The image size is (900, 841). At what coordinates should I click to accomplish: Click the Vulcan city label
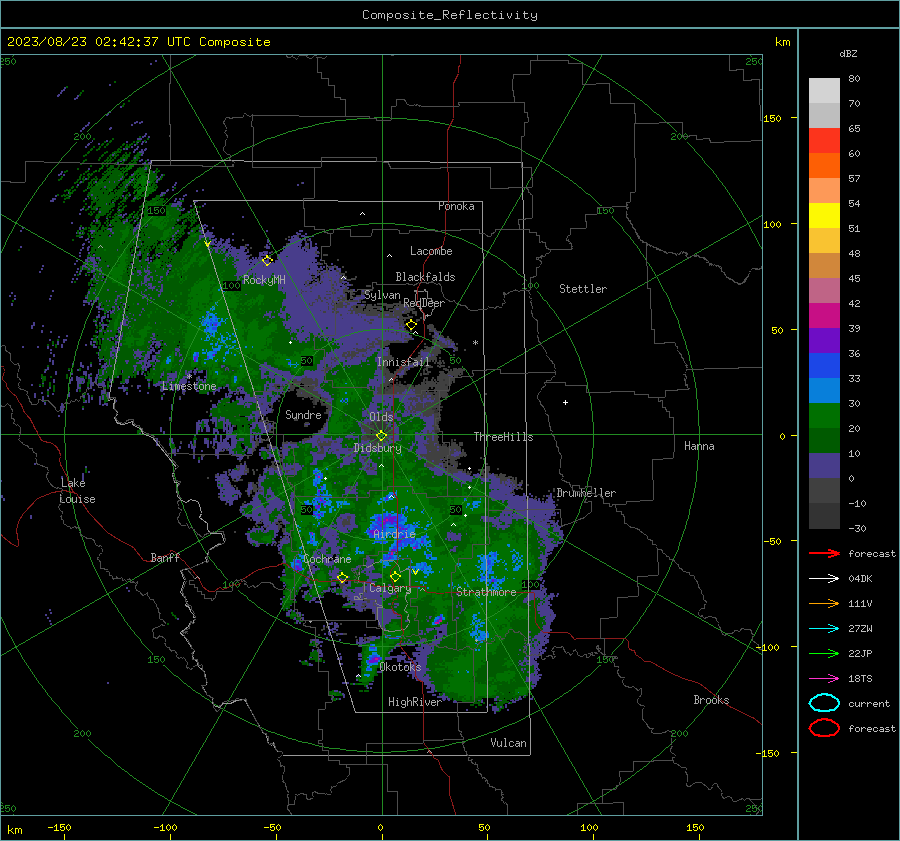508,743
